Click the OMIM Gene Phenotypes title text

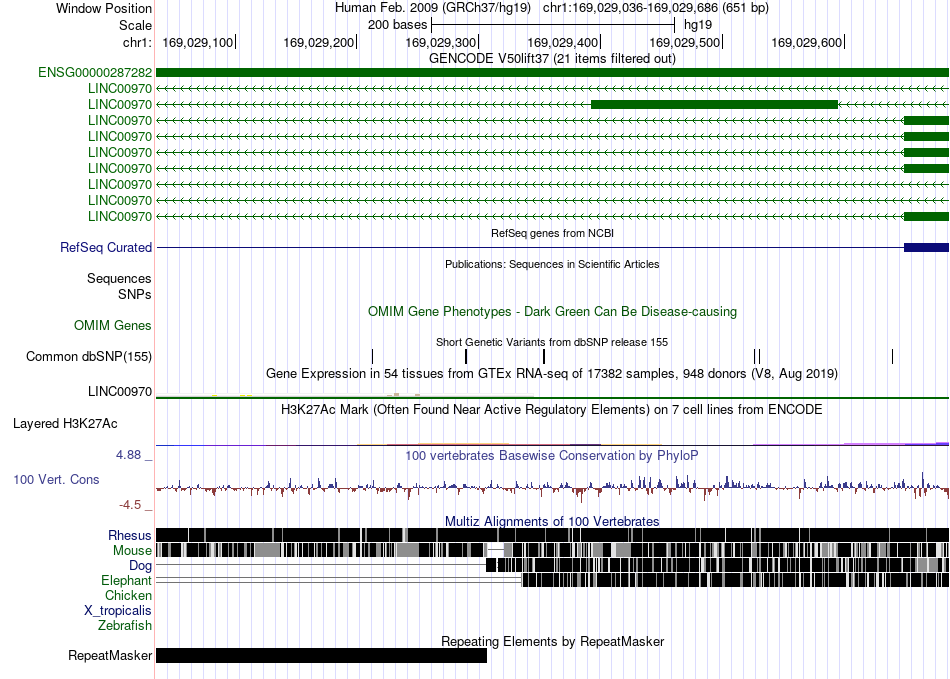point(552,312)
